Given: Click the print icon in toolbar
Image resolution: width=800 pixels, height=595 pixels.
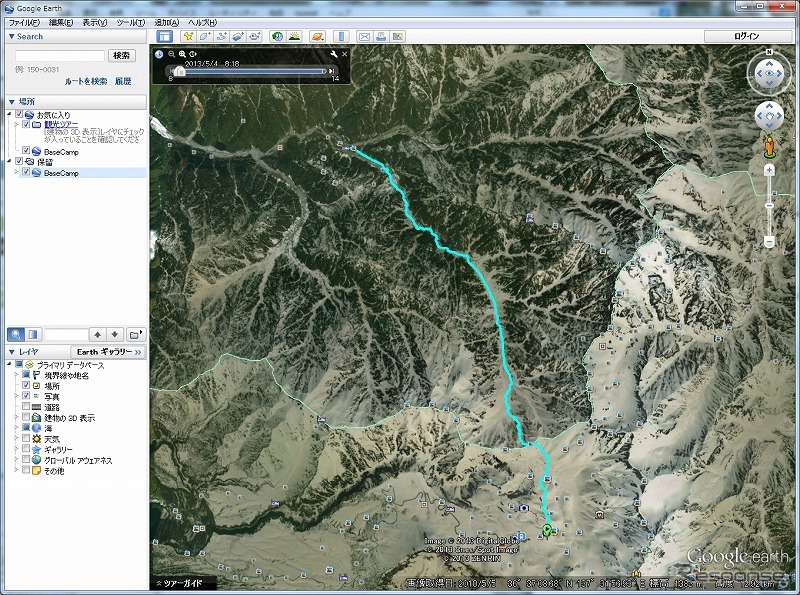Looking at the screenshot, I should [x=381, y=36].
